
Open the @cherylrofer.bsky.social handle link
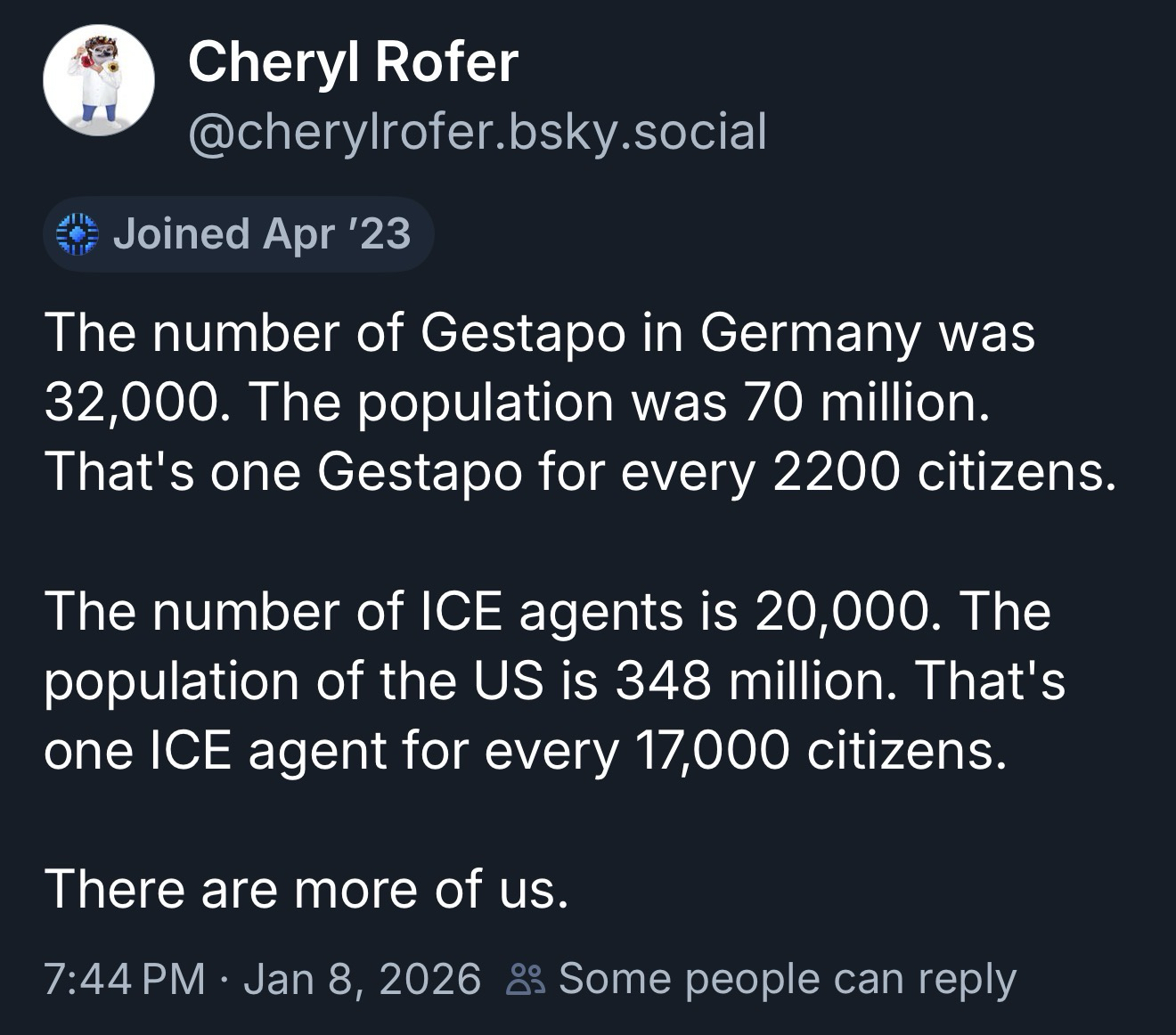coord(478,132)
